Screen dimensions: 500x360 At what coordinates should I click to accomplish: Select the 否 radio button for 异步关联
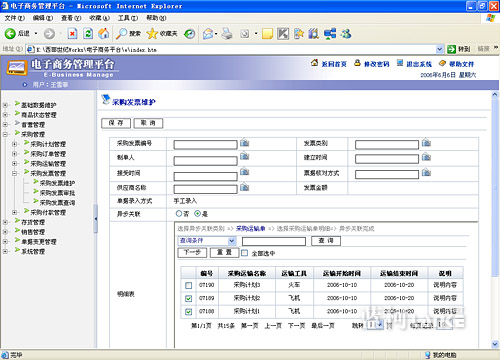(x=179, y=213)
